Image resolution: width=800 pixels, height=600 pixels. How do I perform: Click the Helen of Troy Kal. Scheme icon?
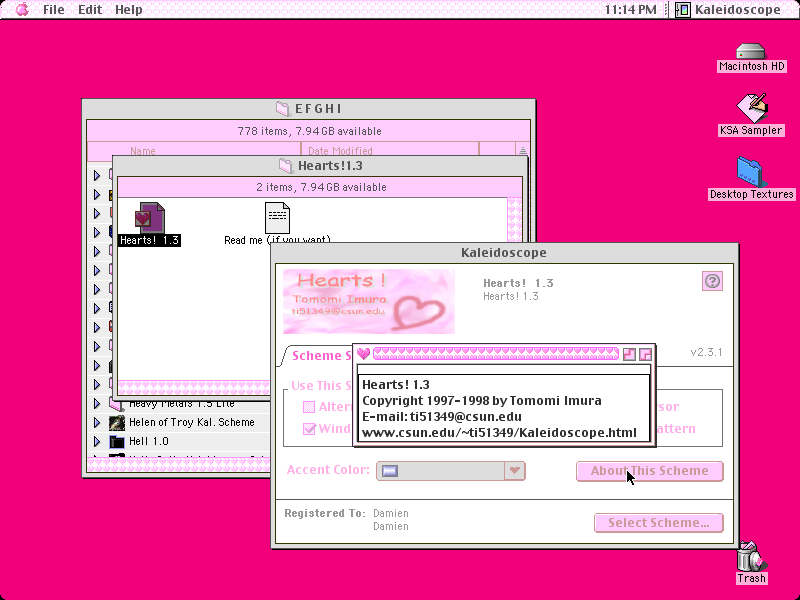[117, 422]
